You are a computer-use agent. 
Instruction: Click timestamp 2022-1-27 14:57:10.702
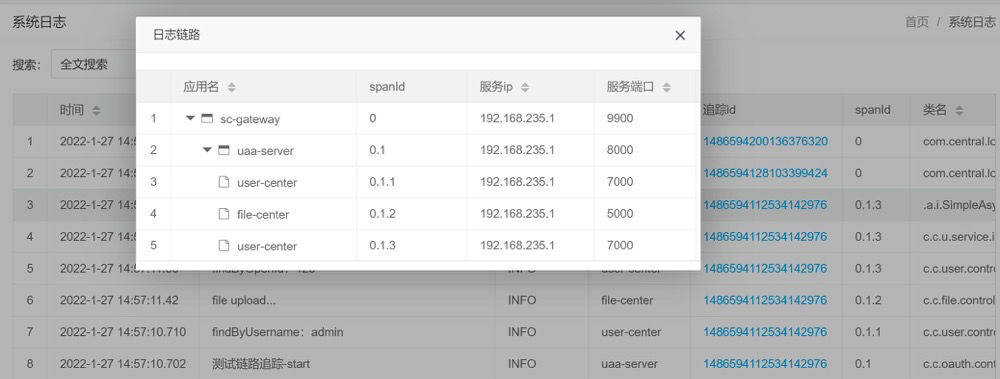point(123,364)
